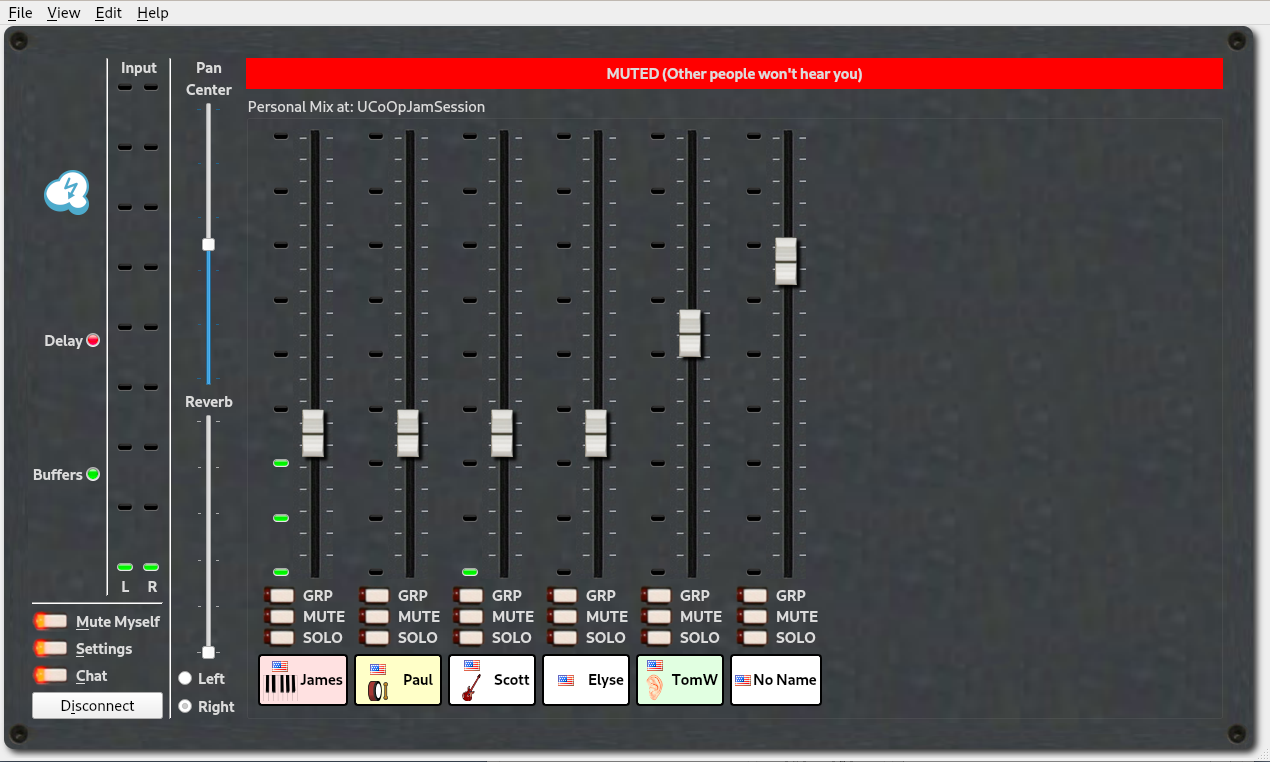Image resolution: width=1270 pixels, height=762 pixels.
Task: Click James's piano keyboard instrument icon
Action: (280, 685)
